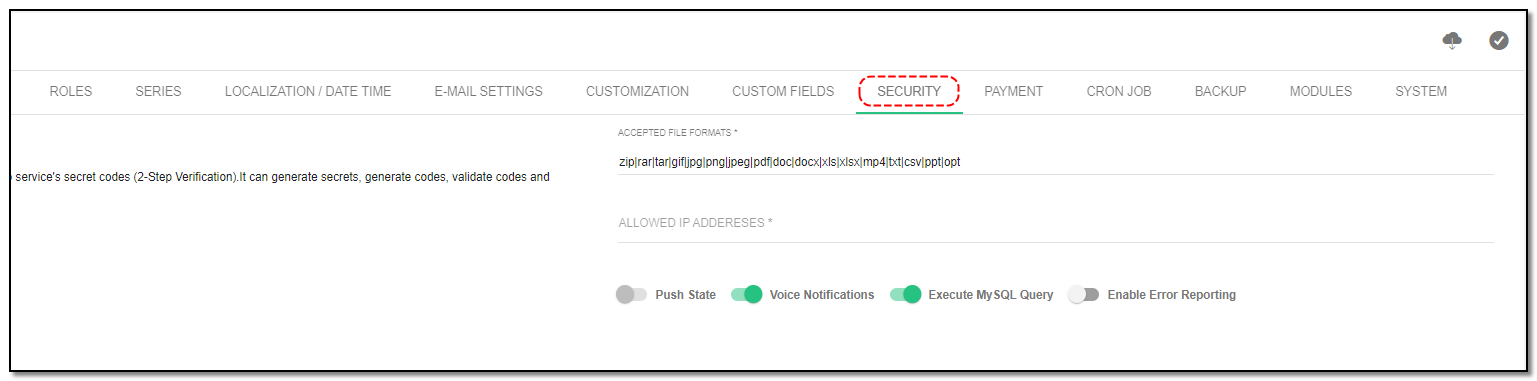Select the SECURITY tab

pyautogui.click(x=909, y=91)
